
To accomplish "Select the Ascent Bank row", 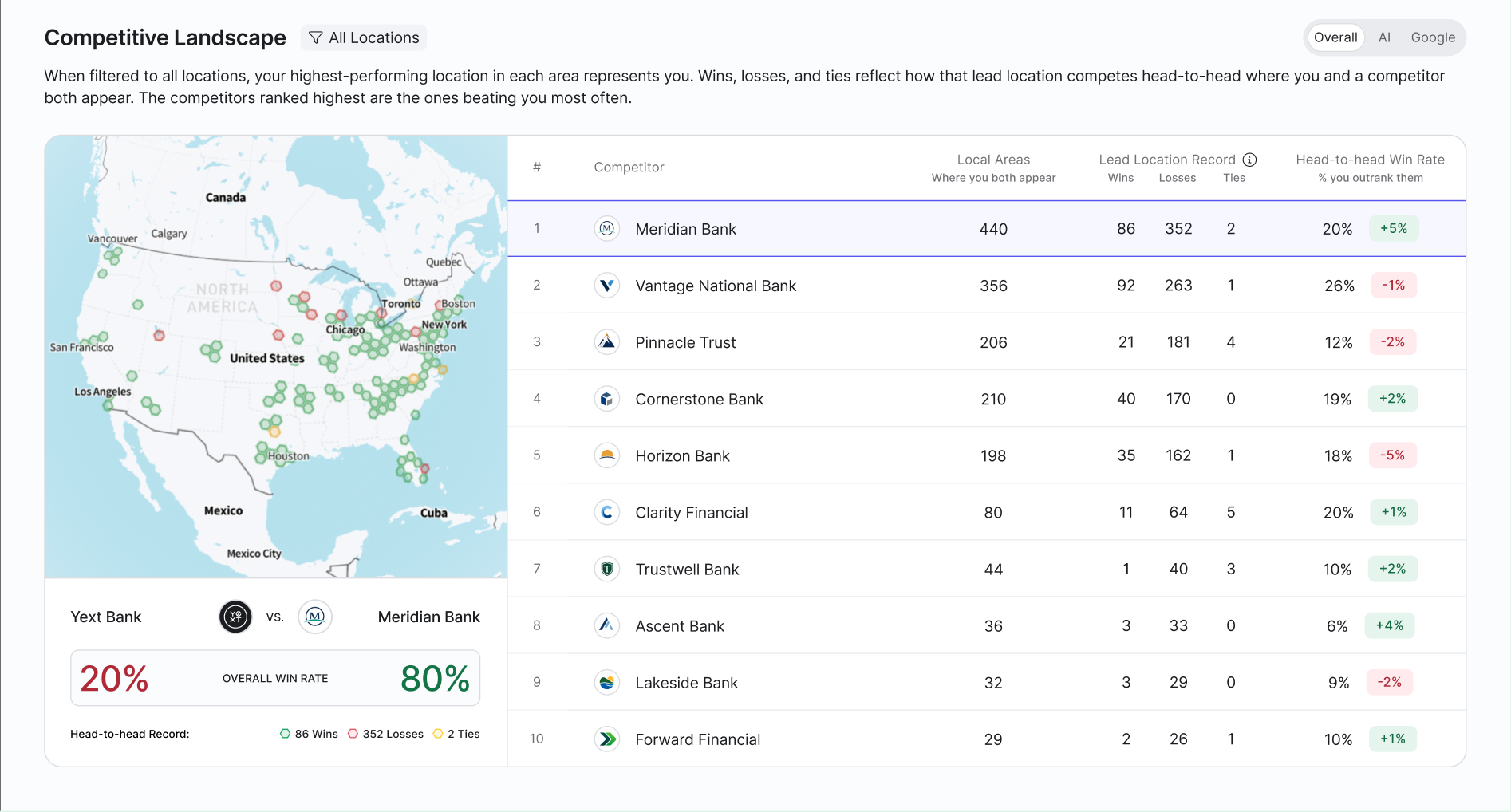I will [987, 625].
